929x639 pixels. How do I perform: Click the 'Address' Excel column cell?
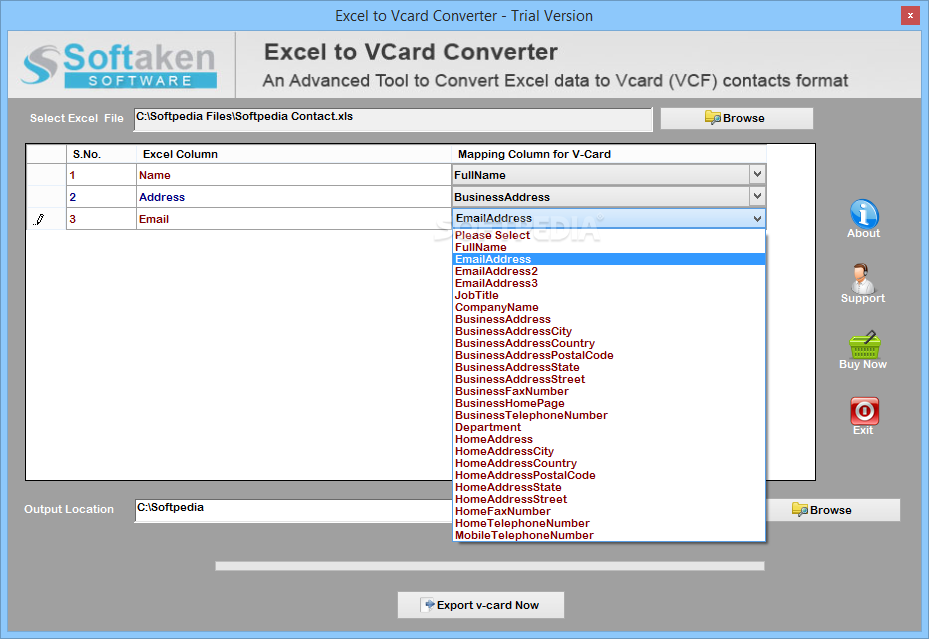tap(294, 197)
